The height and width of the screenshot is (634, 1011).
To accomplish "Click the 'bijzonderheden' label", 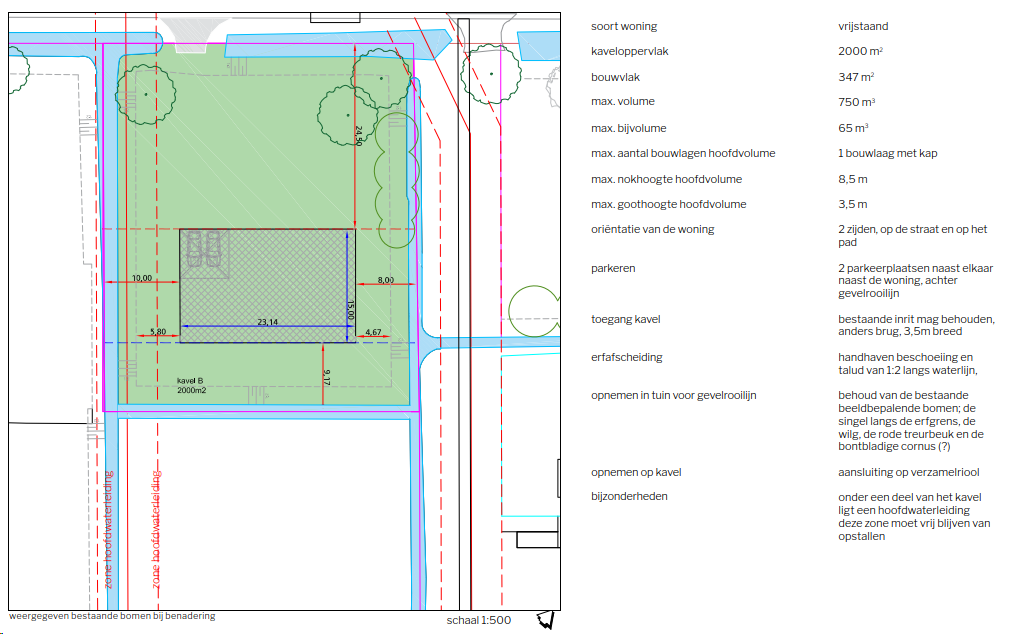I will (629, 497).
